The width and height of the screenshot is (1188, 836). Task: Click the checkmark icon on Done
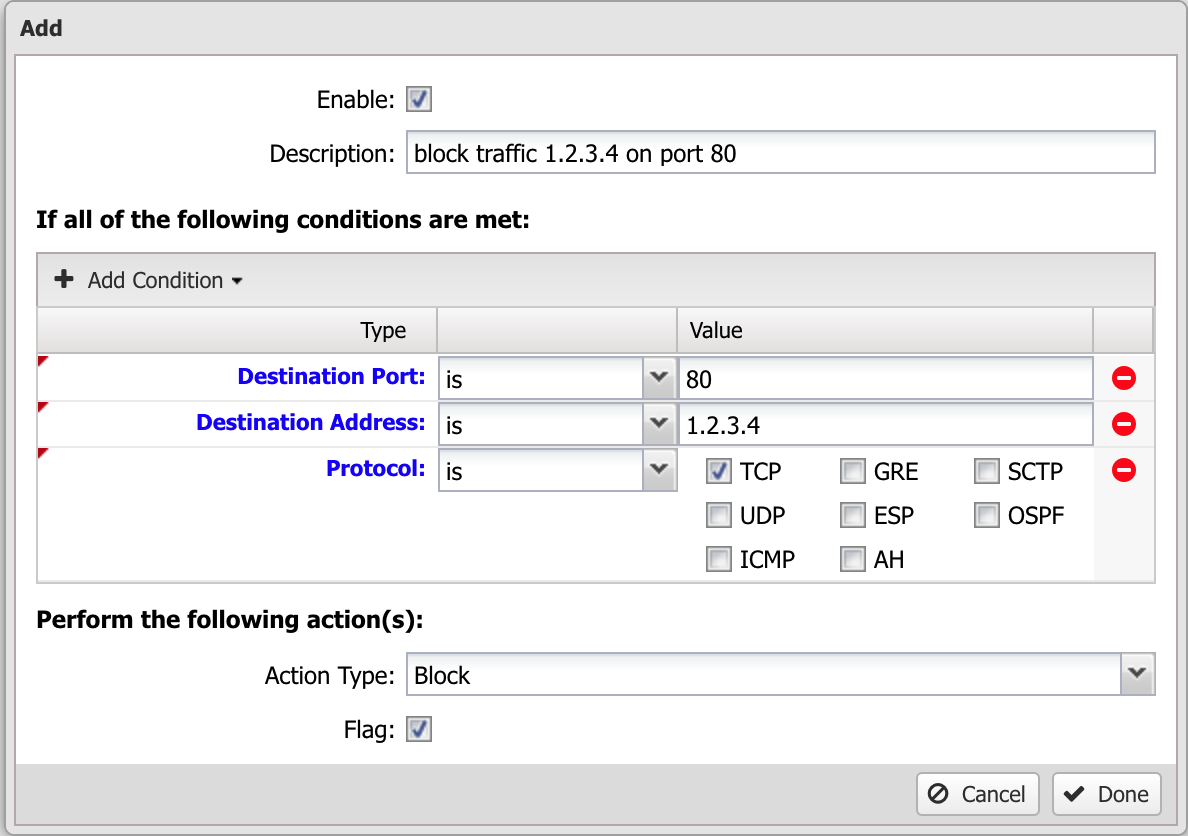1074,794
